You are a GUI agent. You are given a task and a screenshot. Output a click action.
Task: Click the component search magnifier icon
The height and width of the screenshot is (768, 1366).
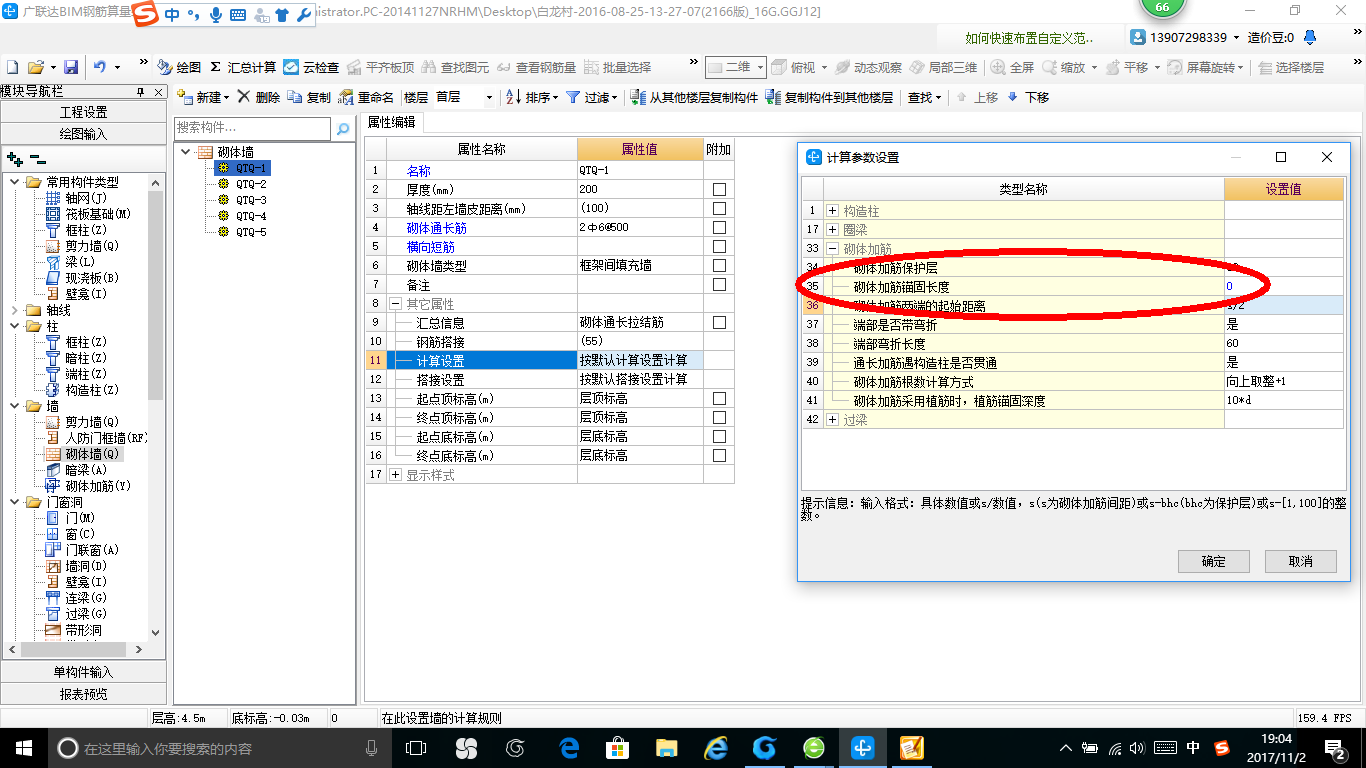point(343,129)
